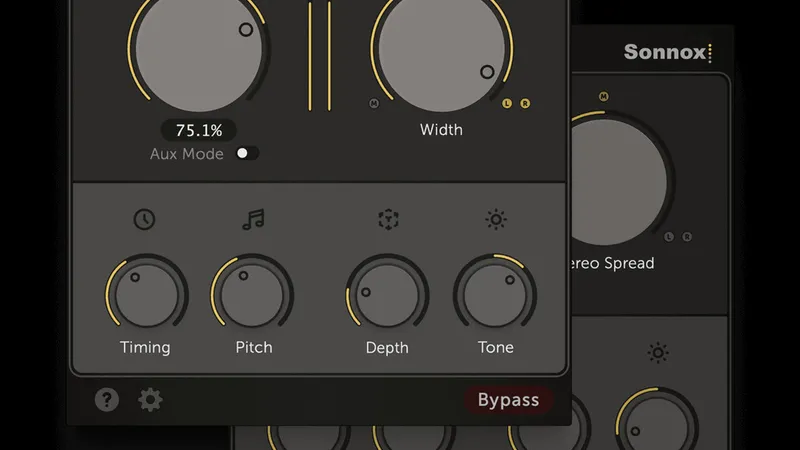This screenshot has width=800, height=450.
Task: Click the Tone knob
Action: (495, 295)
